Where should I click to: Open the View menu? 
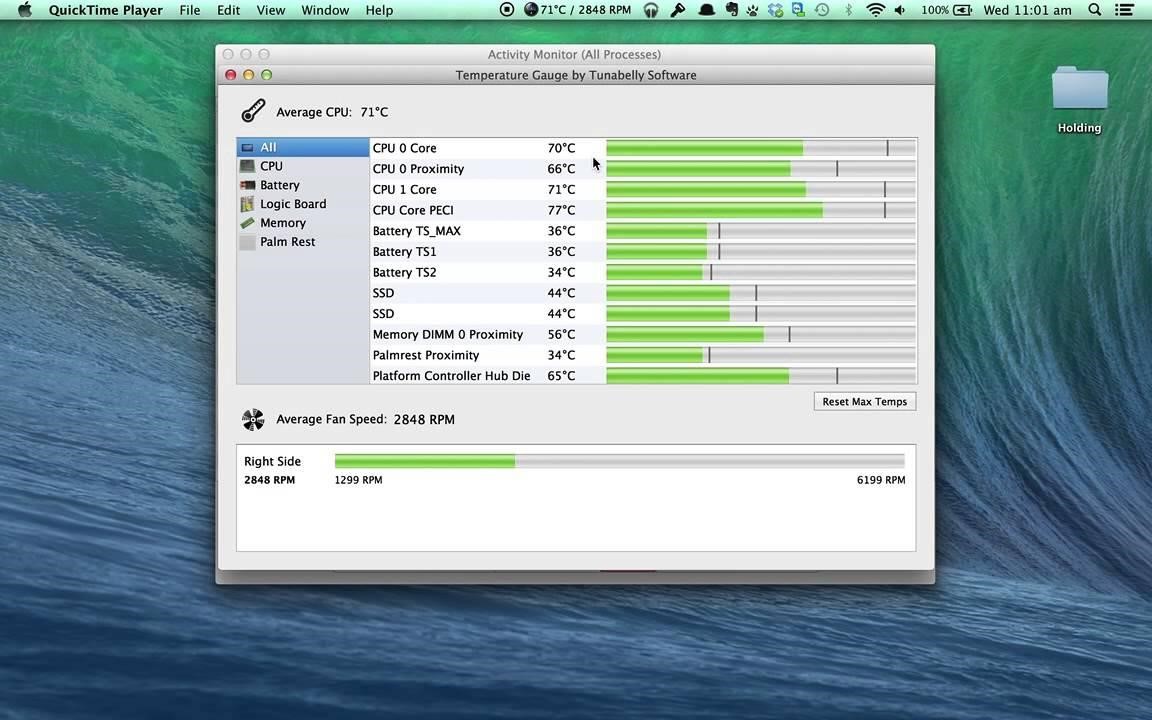pos(270,10)
